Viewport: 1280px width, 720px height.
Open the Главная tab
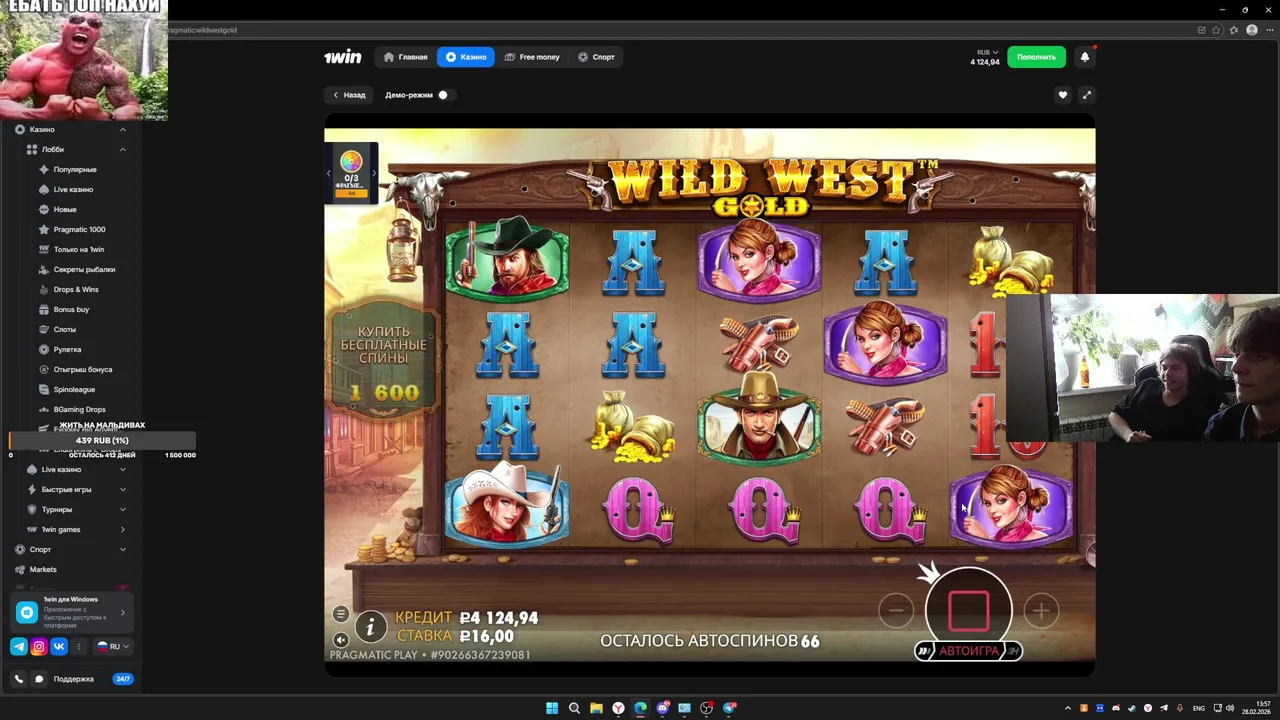(x=406, y=57)
